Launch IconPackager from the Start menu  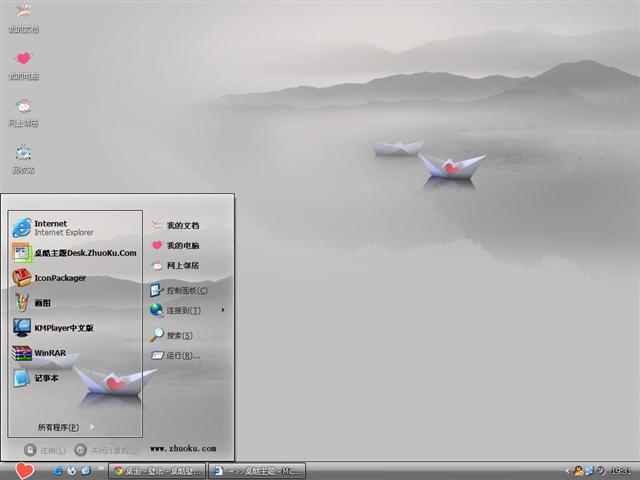pyautogui.click(x=76, y=278)
